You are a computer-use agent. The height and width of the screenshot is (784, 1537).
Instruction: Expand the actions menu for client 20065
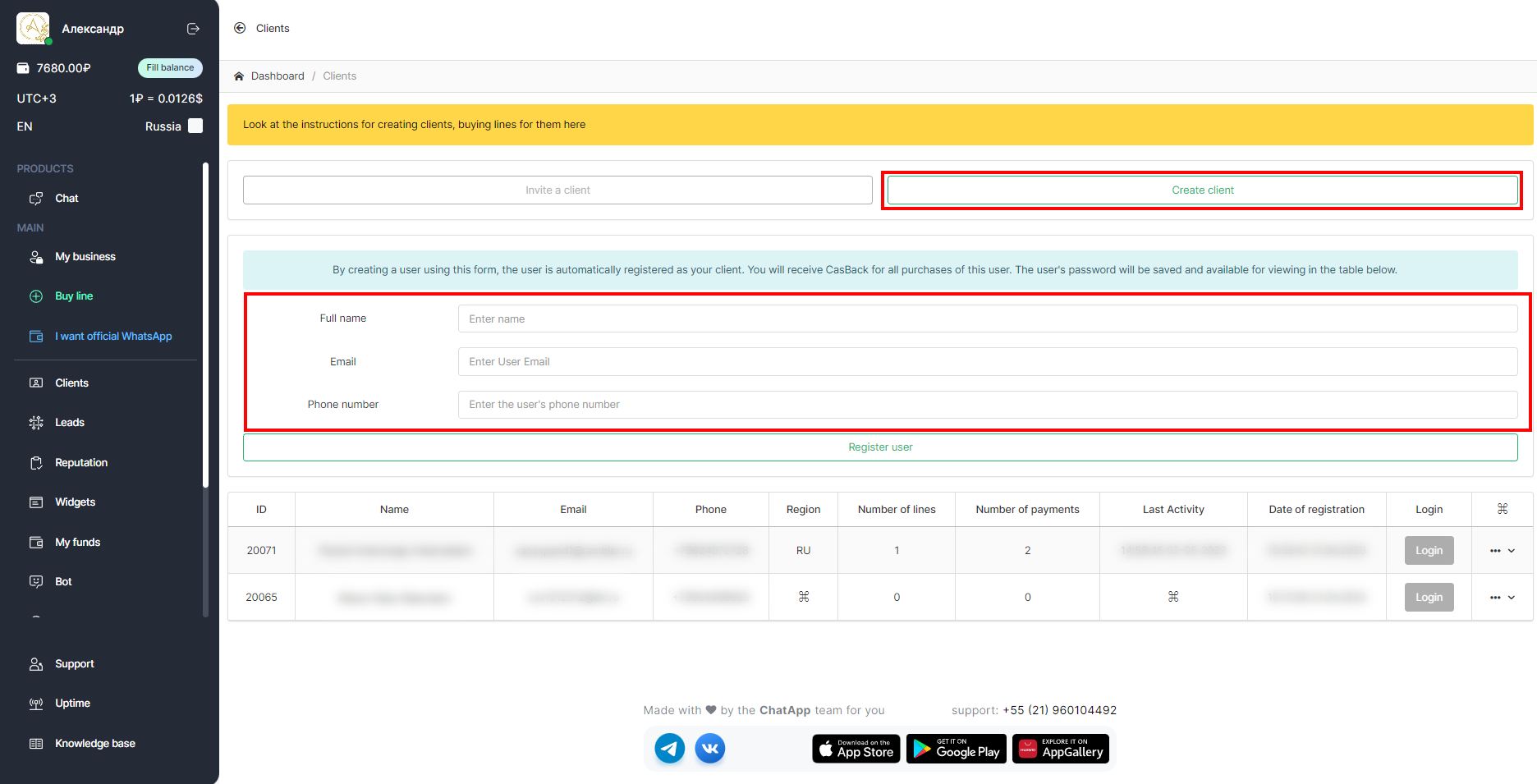click(1502, 598)
